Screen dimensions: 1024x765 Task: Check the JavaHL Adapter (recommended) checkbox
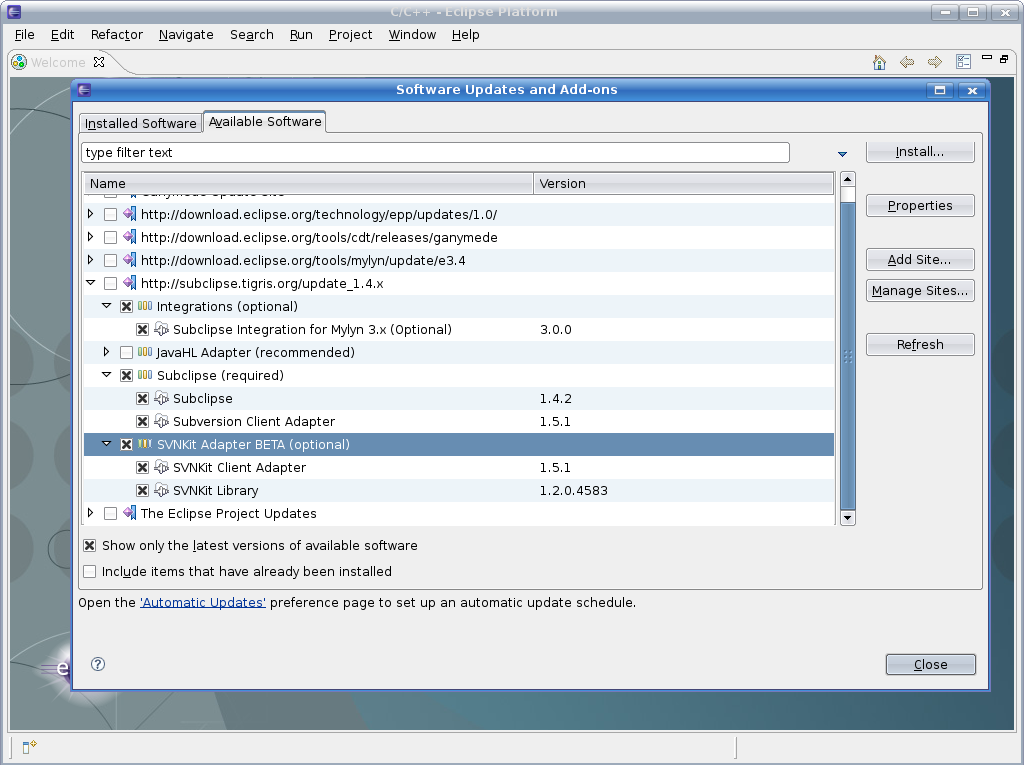(126, 353)
